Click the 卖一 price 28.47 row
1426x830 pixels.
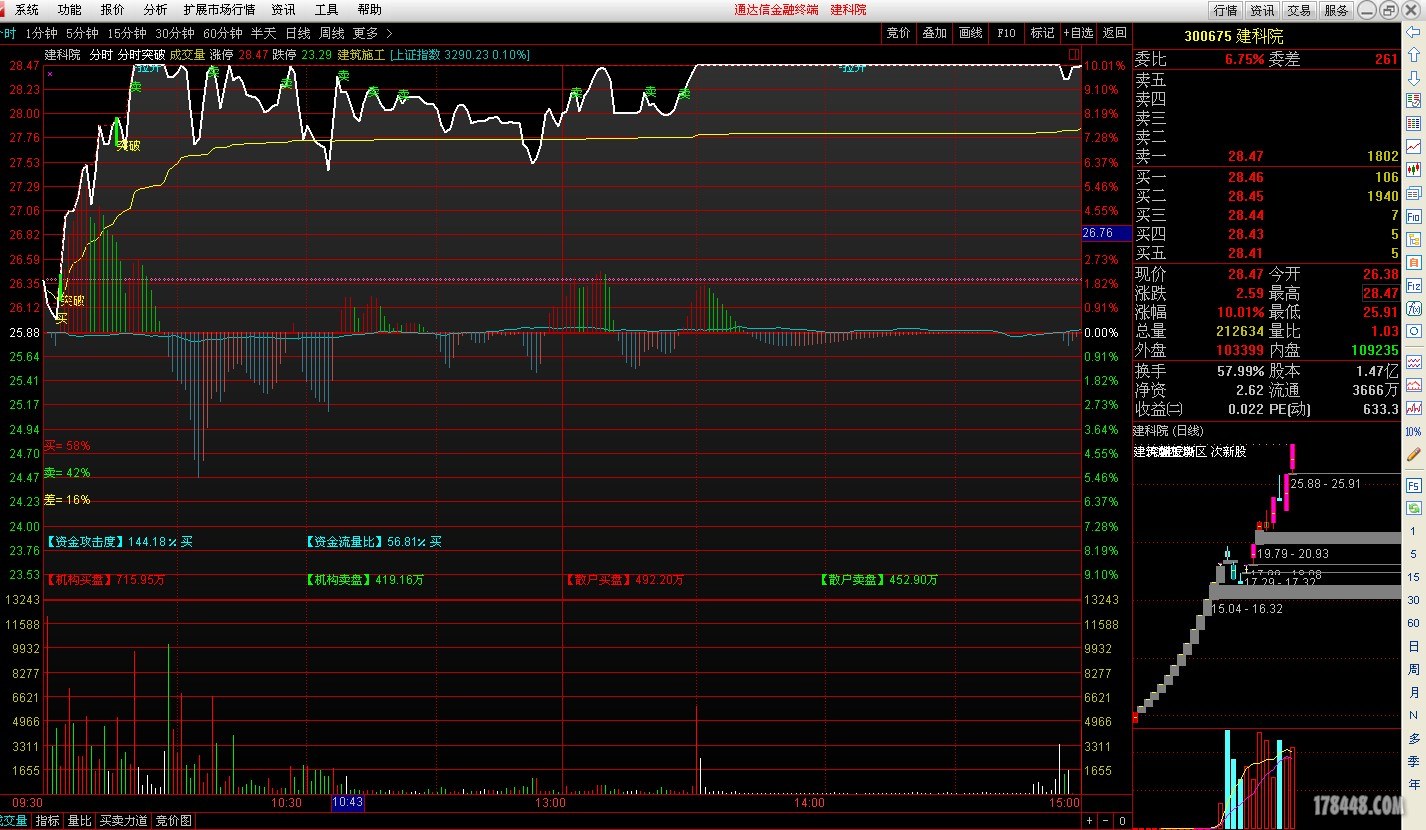[1268, 157]
